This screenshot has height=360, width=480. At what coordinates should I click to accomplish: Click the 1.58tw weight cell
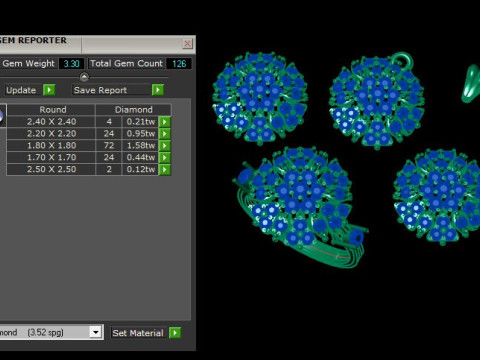(140, 146)
